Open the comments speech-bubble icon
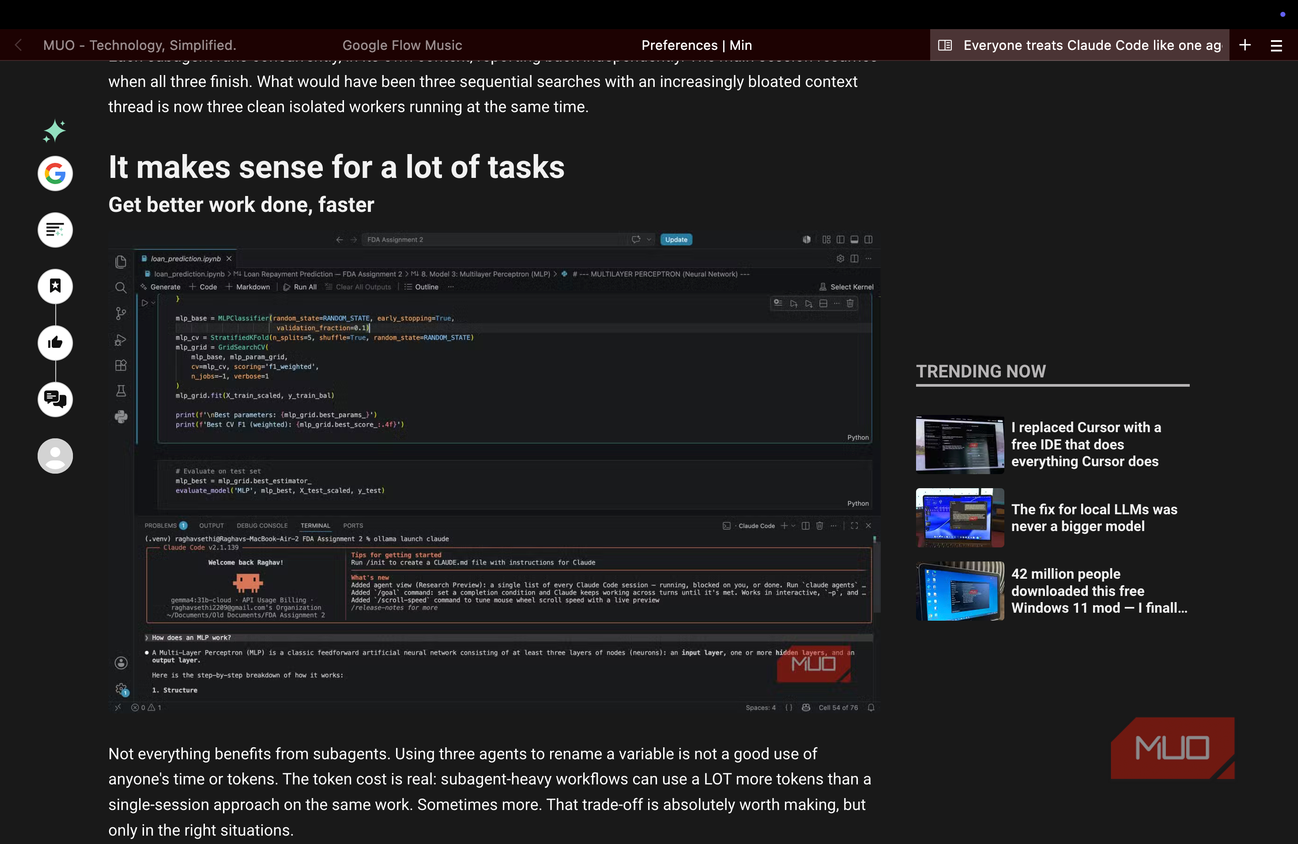This screenshot has height=844, width=1298. click(55, 399)
